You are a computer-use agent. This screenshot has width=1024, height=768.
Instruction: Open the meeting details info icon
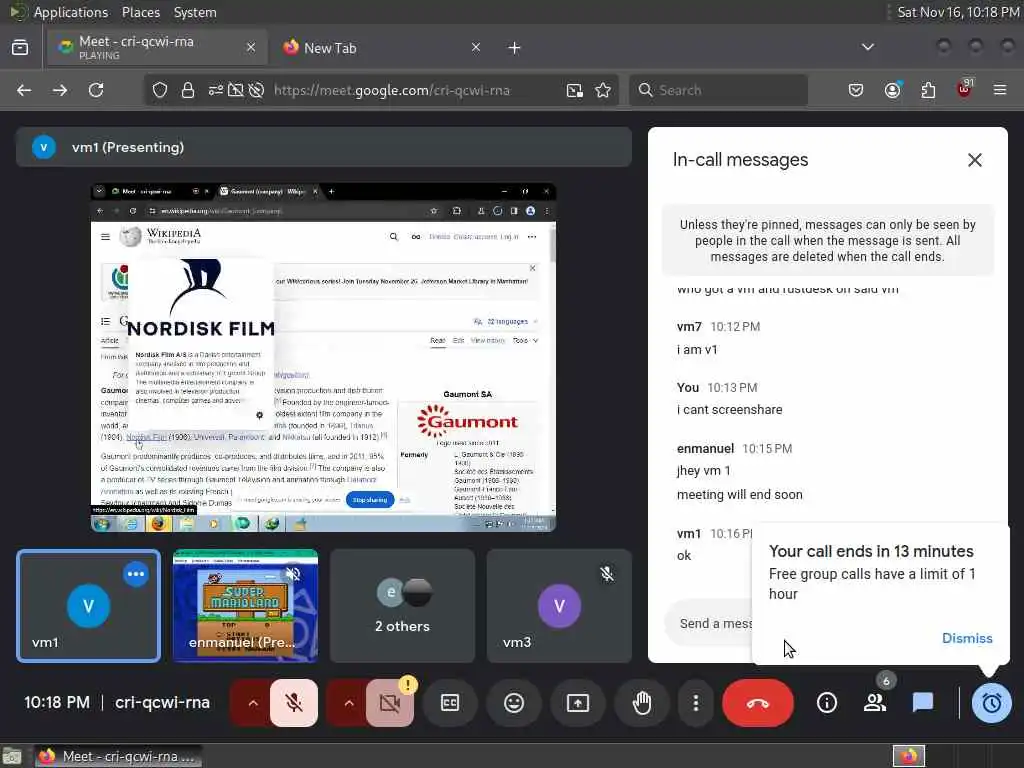pyautogui.click(x=827, y=703)
